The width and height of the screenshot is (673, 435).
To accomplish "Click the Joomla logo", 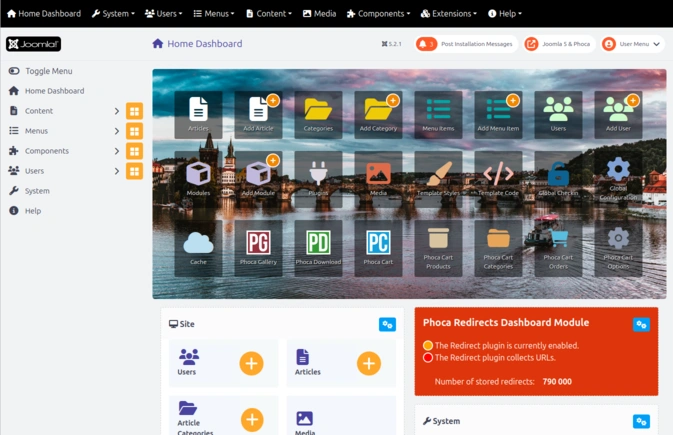I will 33,44.
